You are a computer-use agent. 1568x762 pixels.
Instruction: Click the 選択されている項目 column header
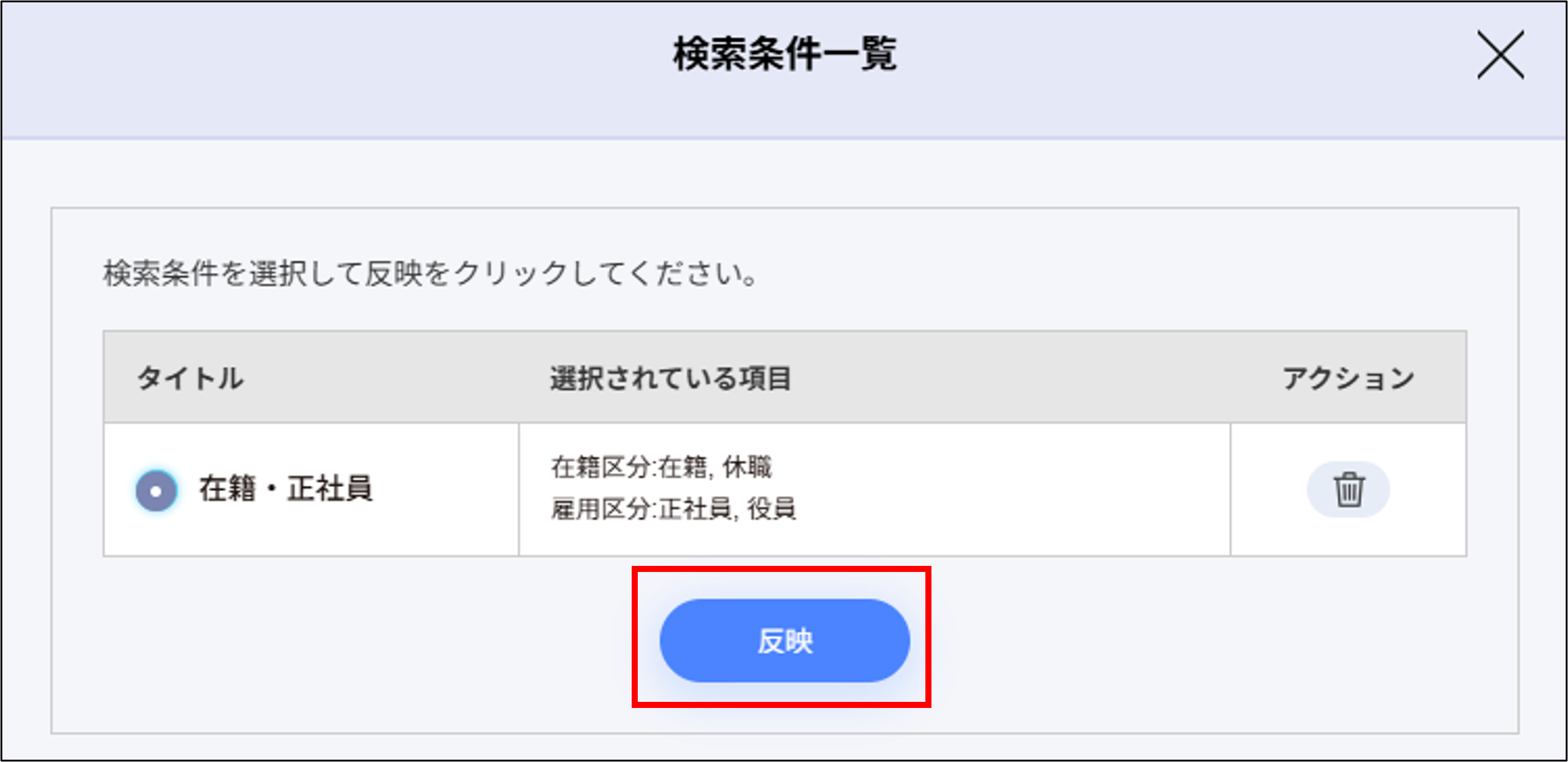coord(670,378)
